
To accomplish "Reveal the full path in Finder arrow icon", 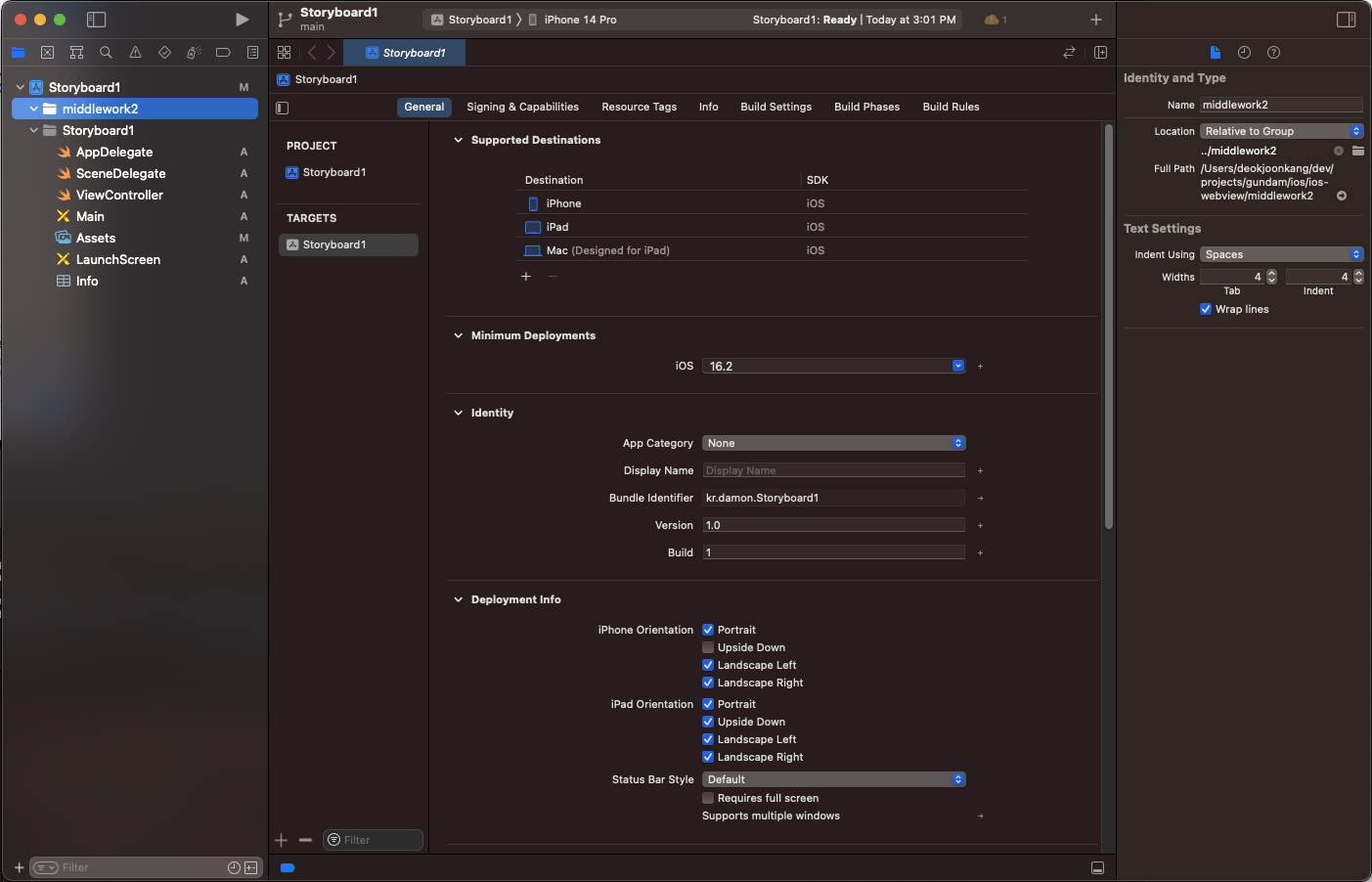I will (x=1342, y=196).
